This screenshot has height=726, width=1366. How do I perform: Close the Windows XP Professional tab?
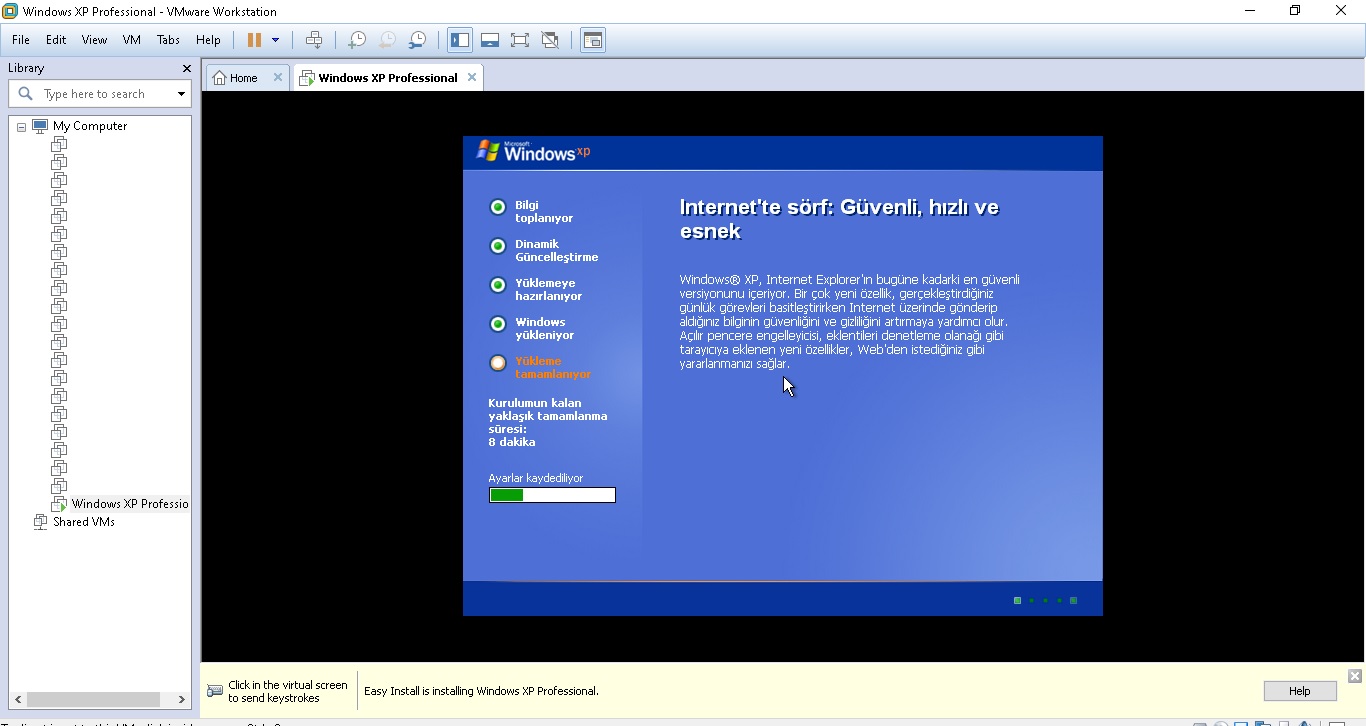coord(472,77)
